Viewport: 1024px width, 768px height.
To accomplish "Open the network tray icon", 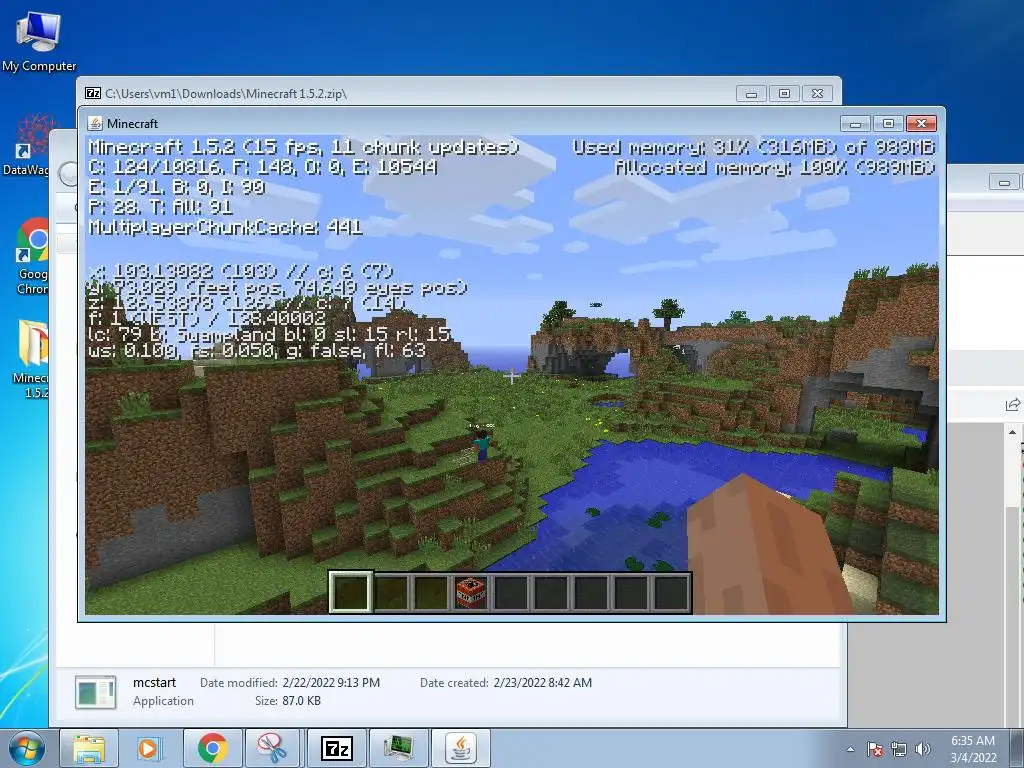I will (899, 749).
